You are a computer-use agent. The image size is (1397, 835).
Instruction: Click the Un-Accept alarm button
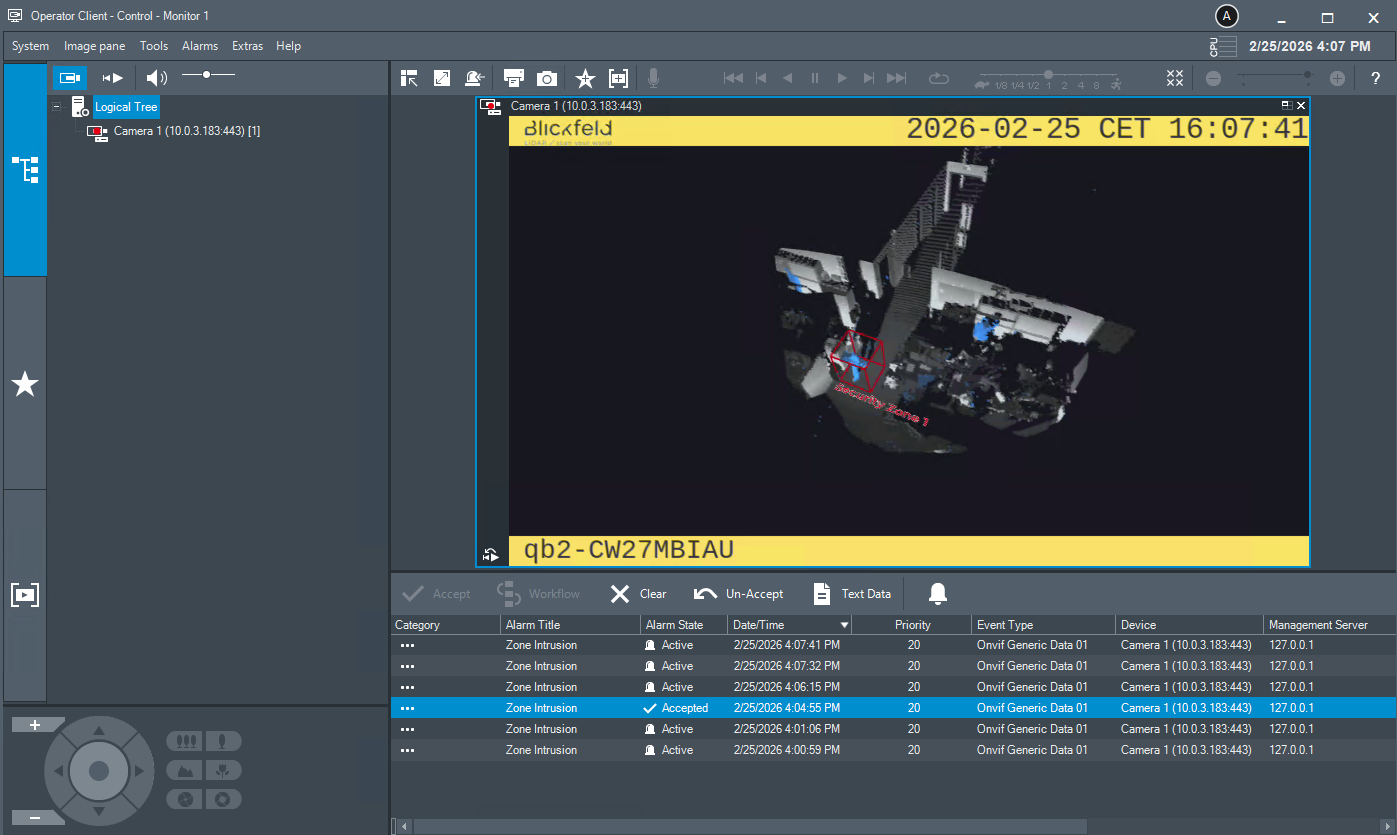[x=739, y=594]
